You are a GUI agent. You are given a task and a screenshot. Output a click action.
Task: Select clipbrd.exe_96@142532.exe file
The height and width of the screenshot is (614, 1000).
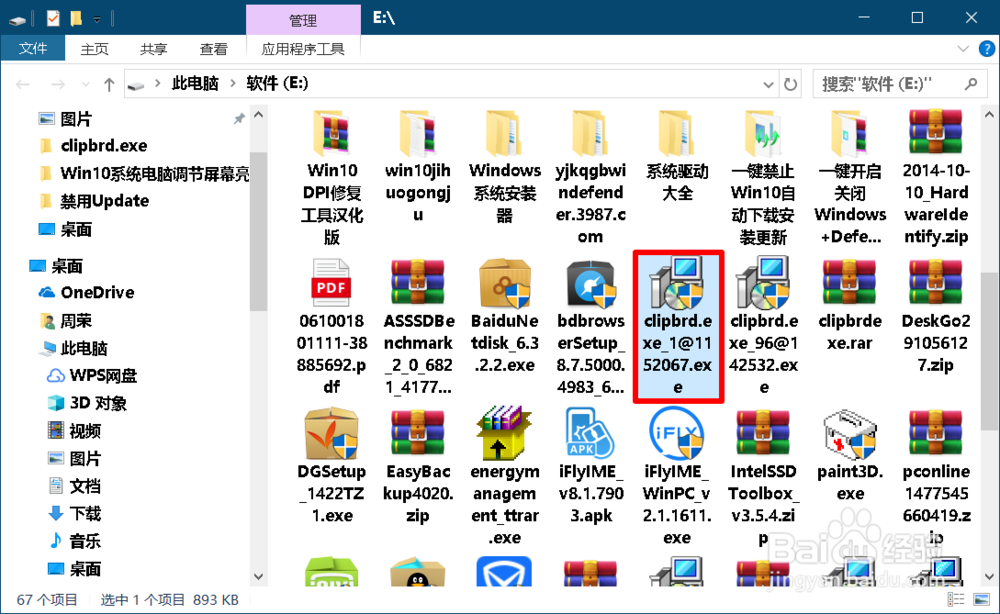[763, 327]
